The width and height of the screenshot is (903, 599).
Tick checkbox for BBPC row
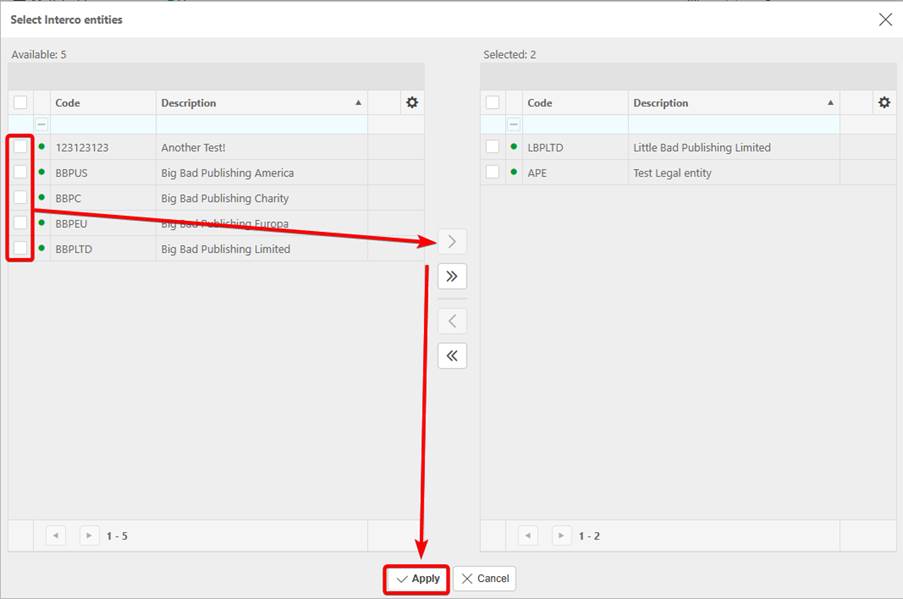click(20, 198)
